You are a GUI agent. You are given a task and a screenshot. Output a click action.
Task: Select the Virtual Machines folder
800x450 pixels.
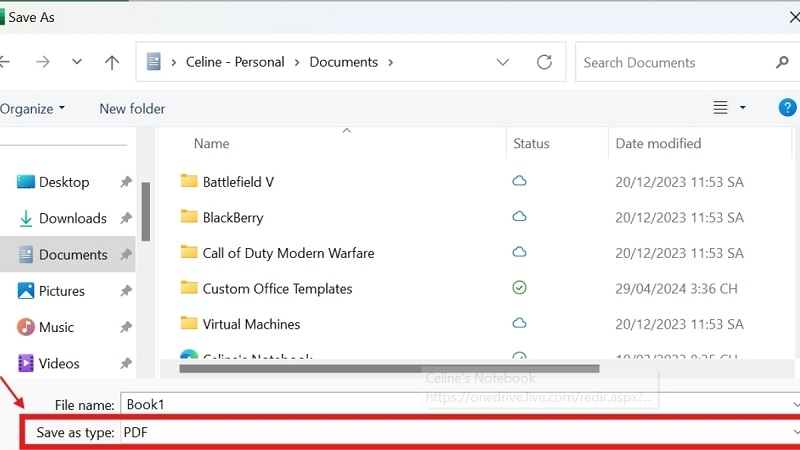tap(251, 324)
